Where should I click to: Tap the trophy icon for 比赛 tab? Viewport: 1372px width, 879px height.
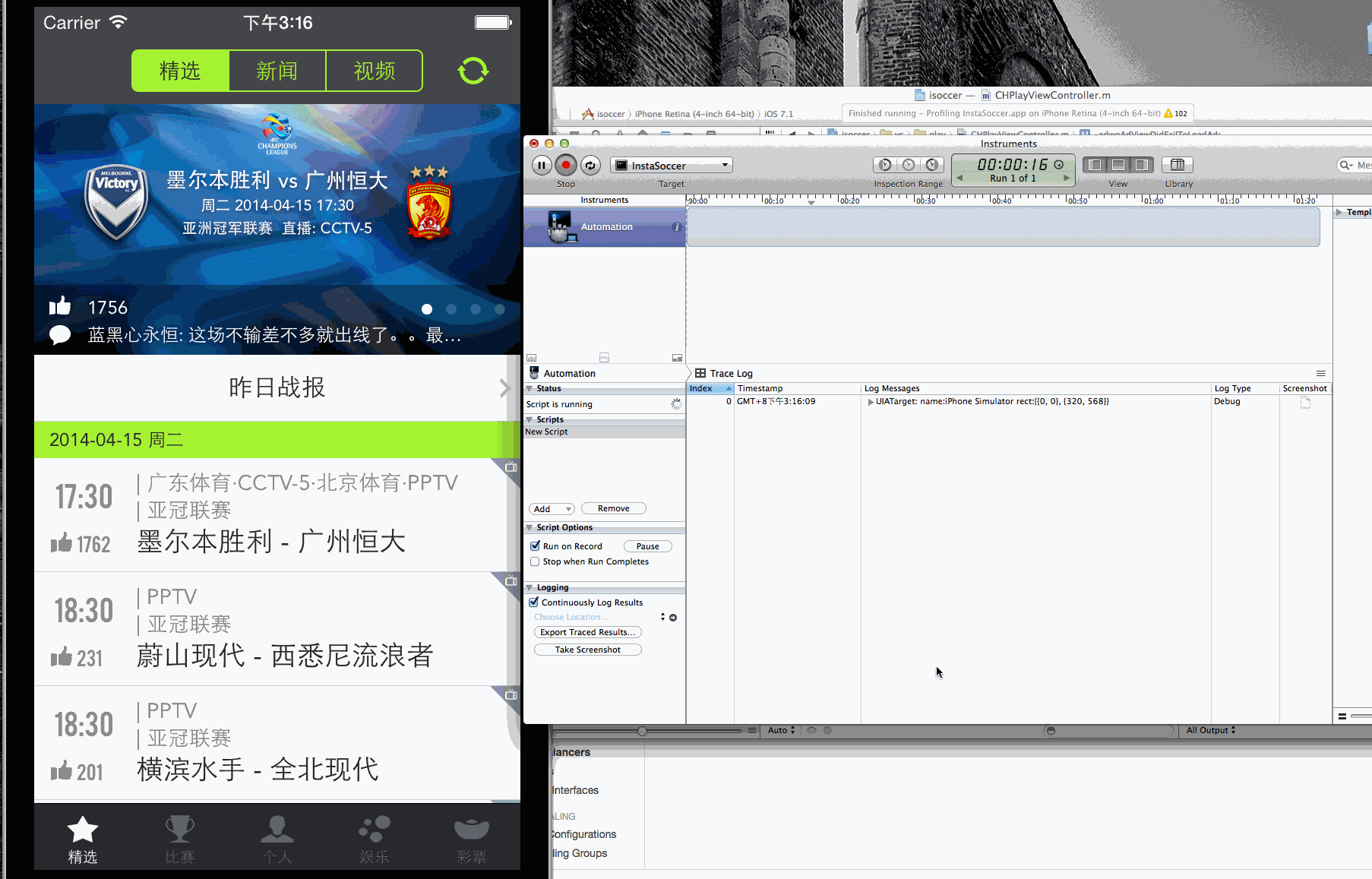[179, 830]
